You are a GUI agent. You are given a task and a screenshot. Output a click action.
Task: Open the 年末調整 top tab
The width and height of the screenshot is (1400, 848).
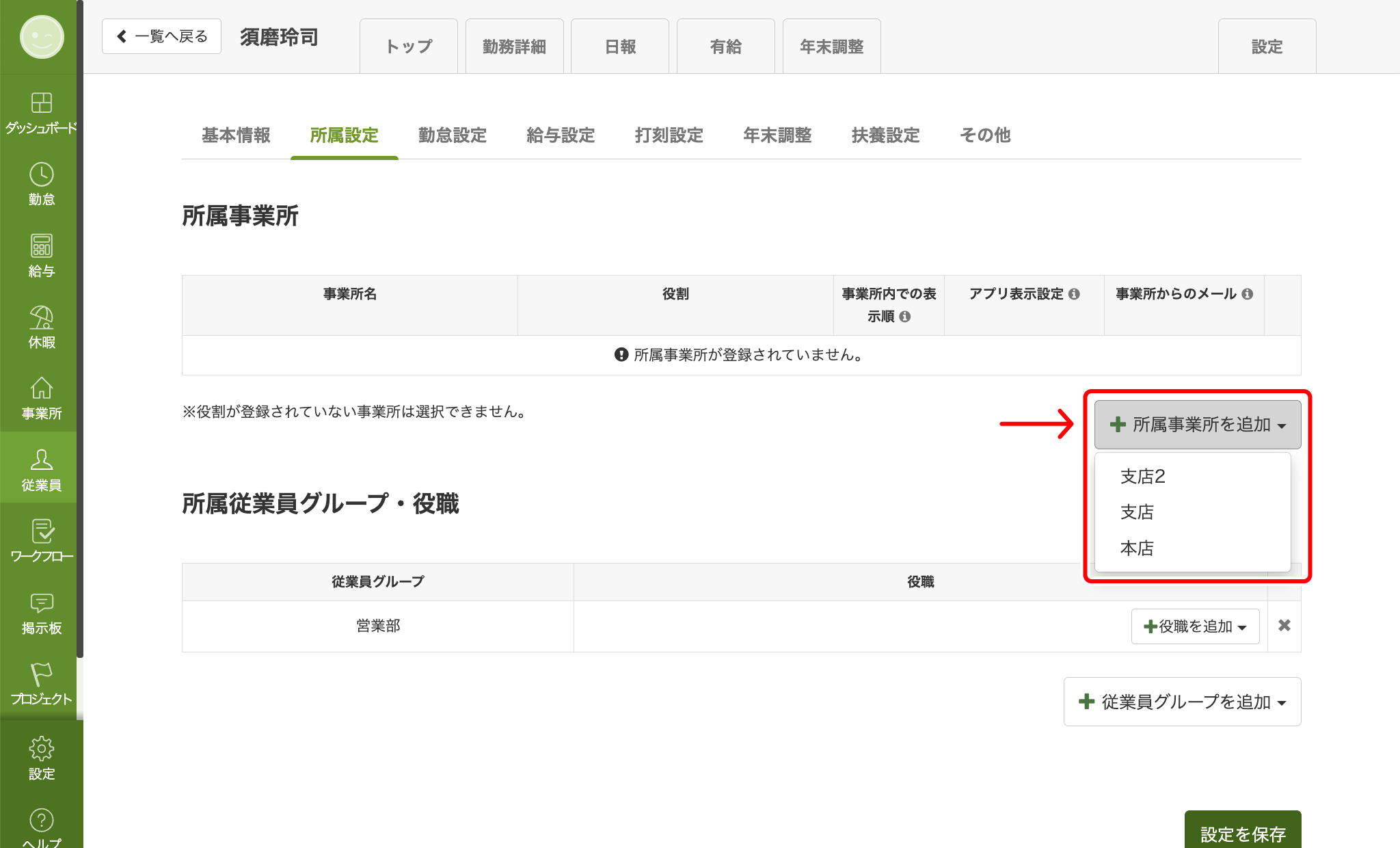tap(831, 47)
